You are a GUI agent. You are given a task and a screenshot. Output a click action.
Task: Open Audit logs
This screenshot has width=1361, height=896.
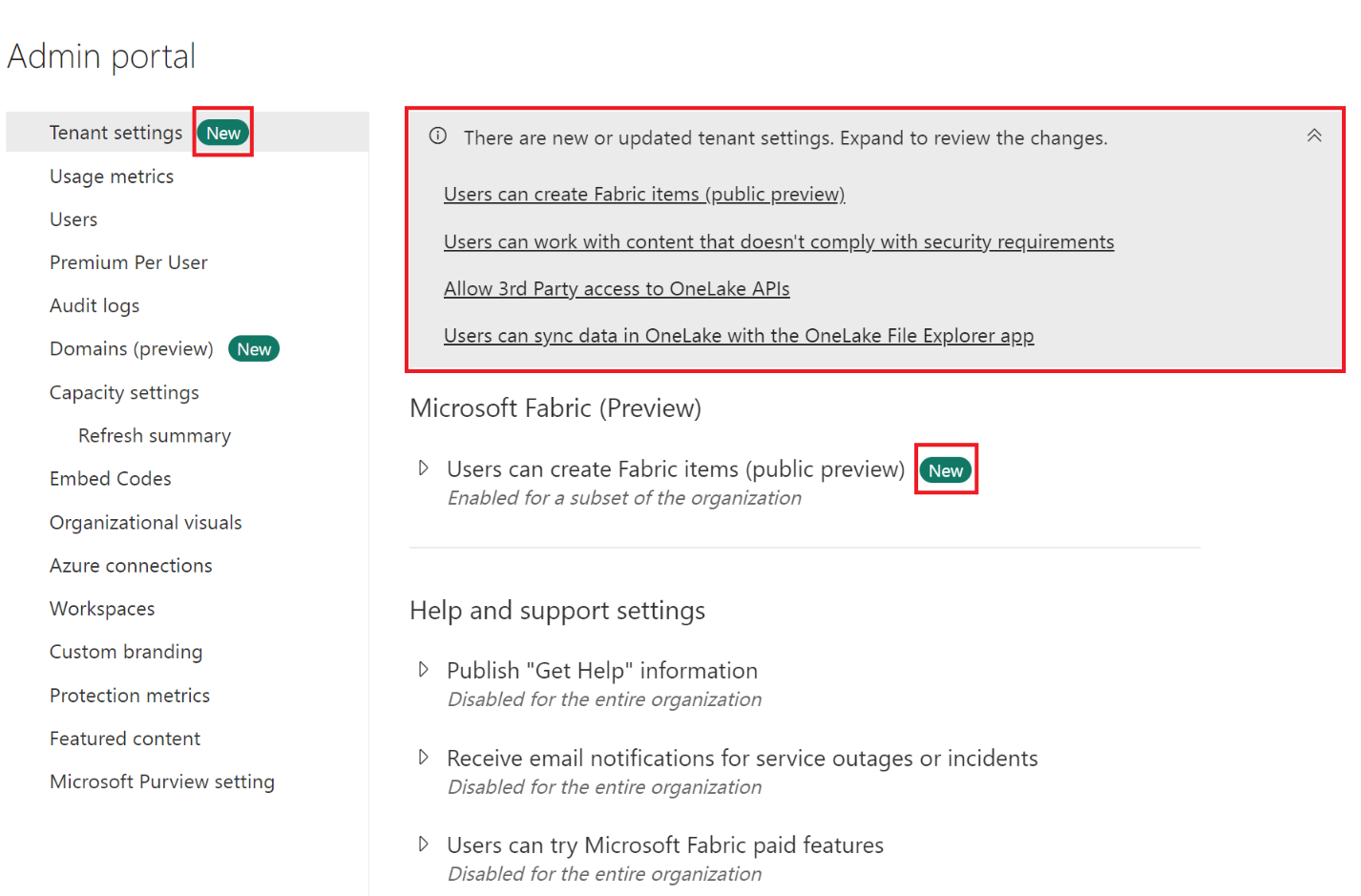click(94, 305)
